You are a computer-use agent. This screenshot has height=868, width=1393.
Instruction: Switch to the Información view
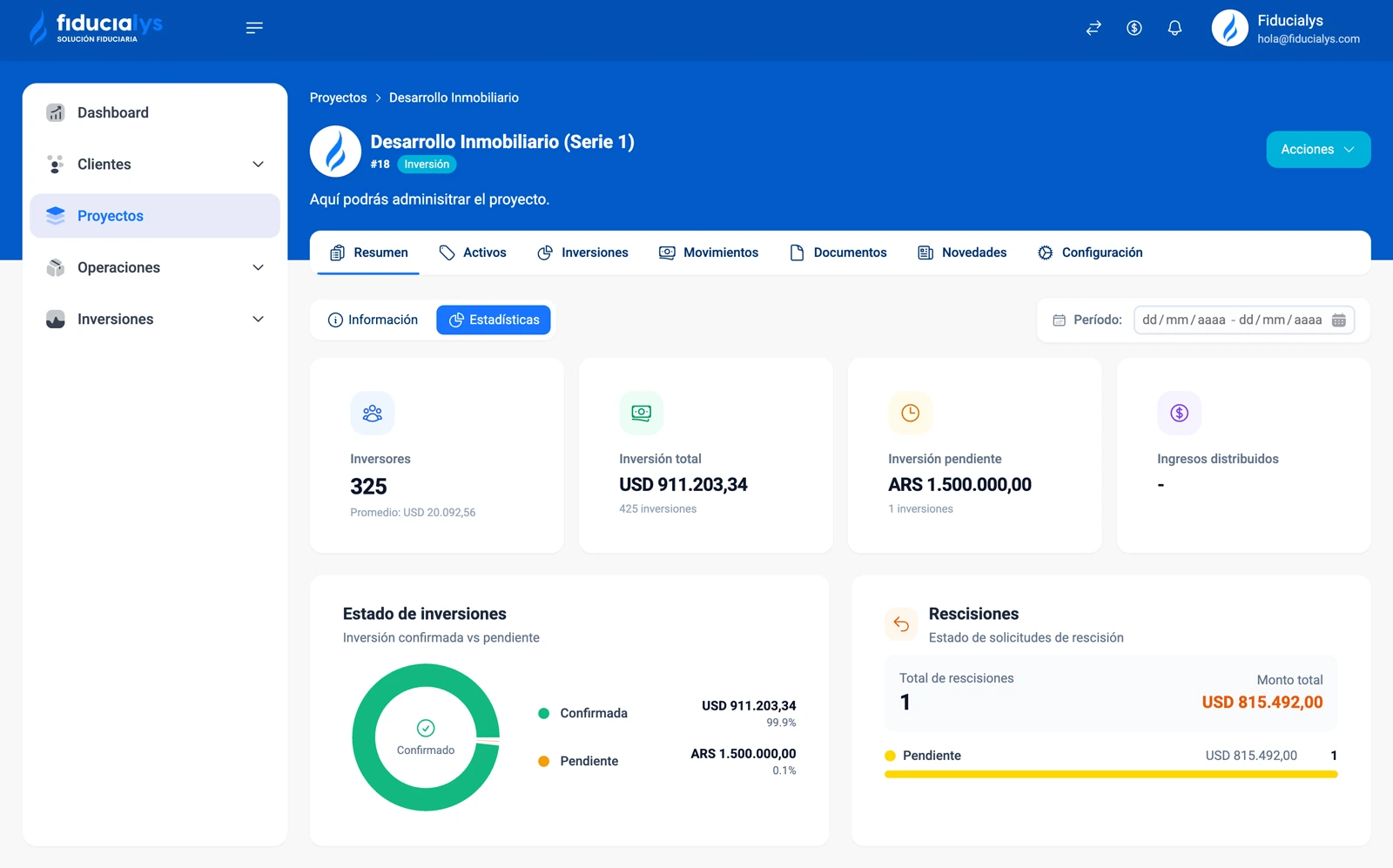pos(373,320)
